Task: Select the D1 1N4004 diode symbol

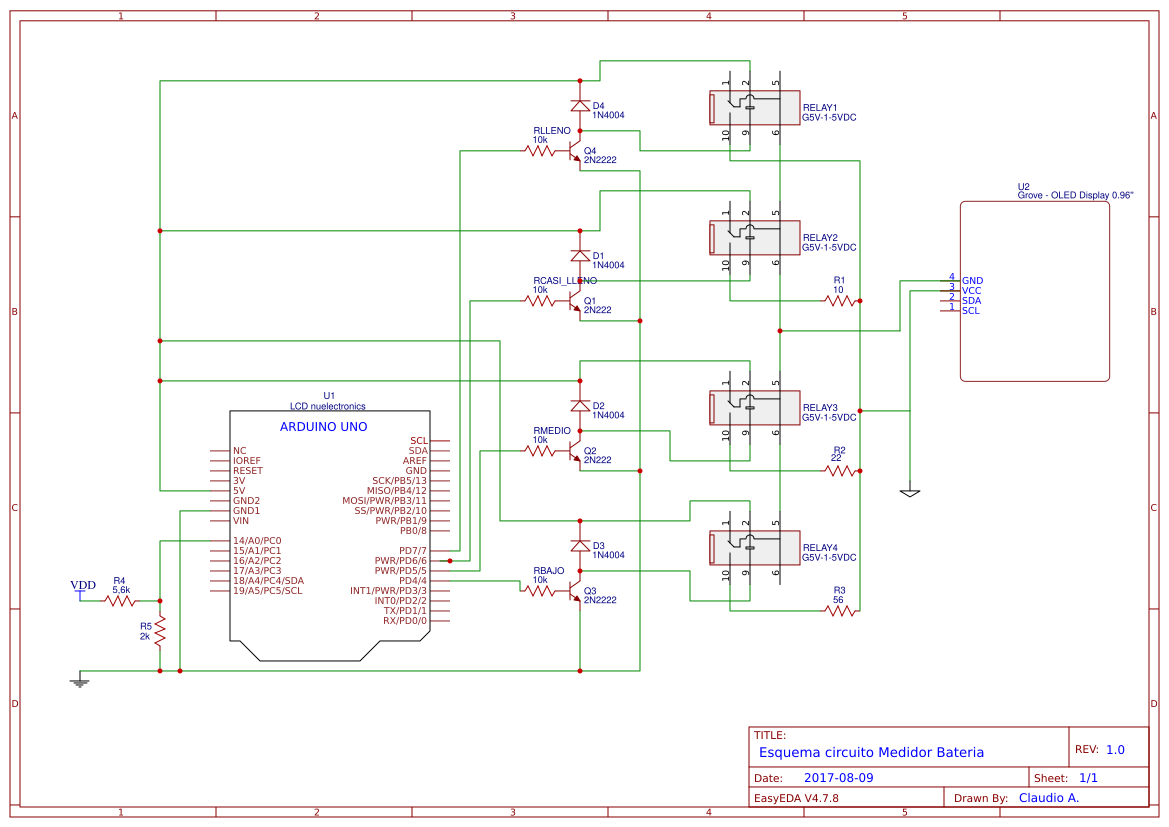Action: tap(579, 255)
